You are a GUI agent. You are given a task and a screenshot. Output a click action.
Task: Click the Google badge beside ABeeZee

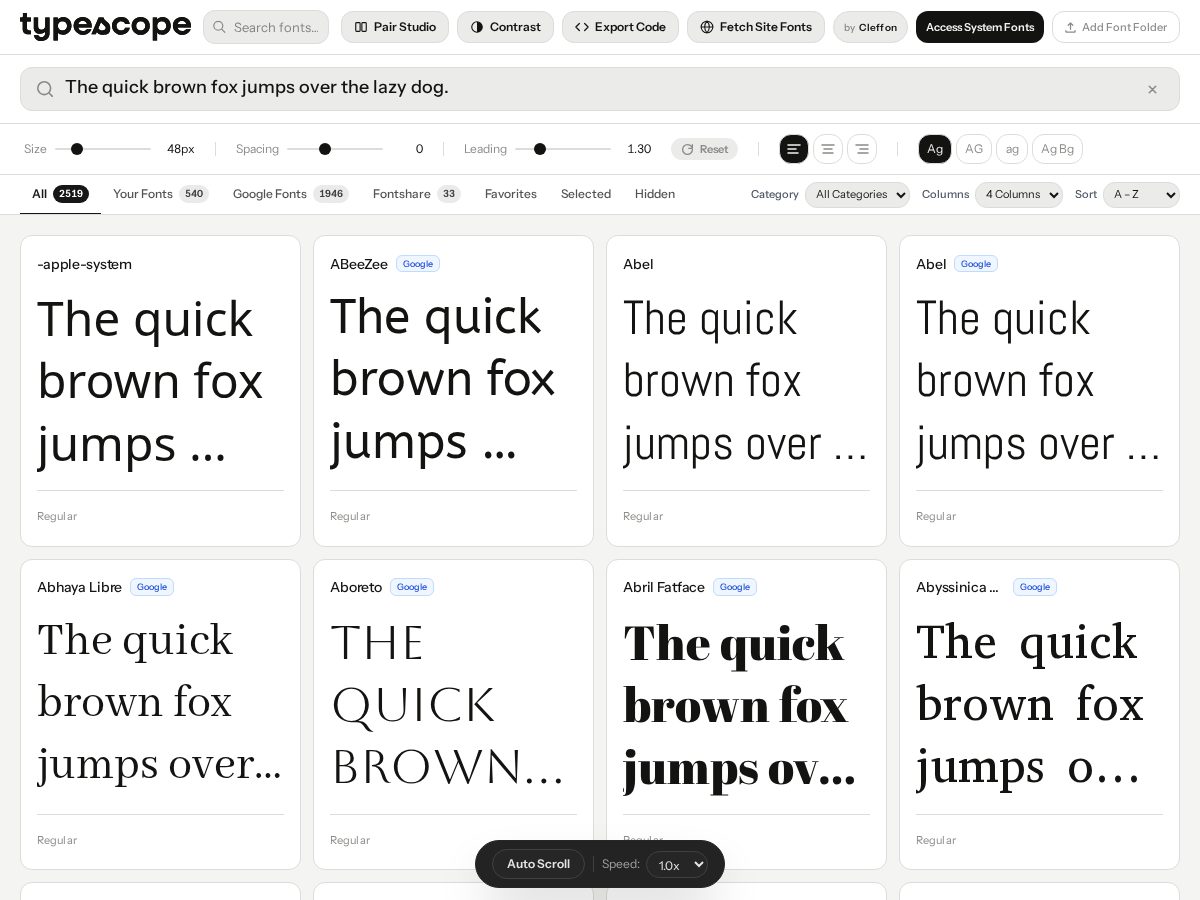[x=418, y=264]
